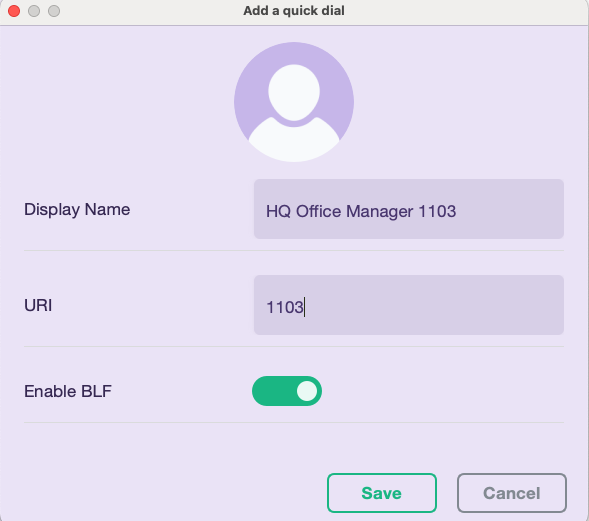Click the zoom window button in the title bar
The width and height of the screenshot is (589, 521).
point(54,11)
